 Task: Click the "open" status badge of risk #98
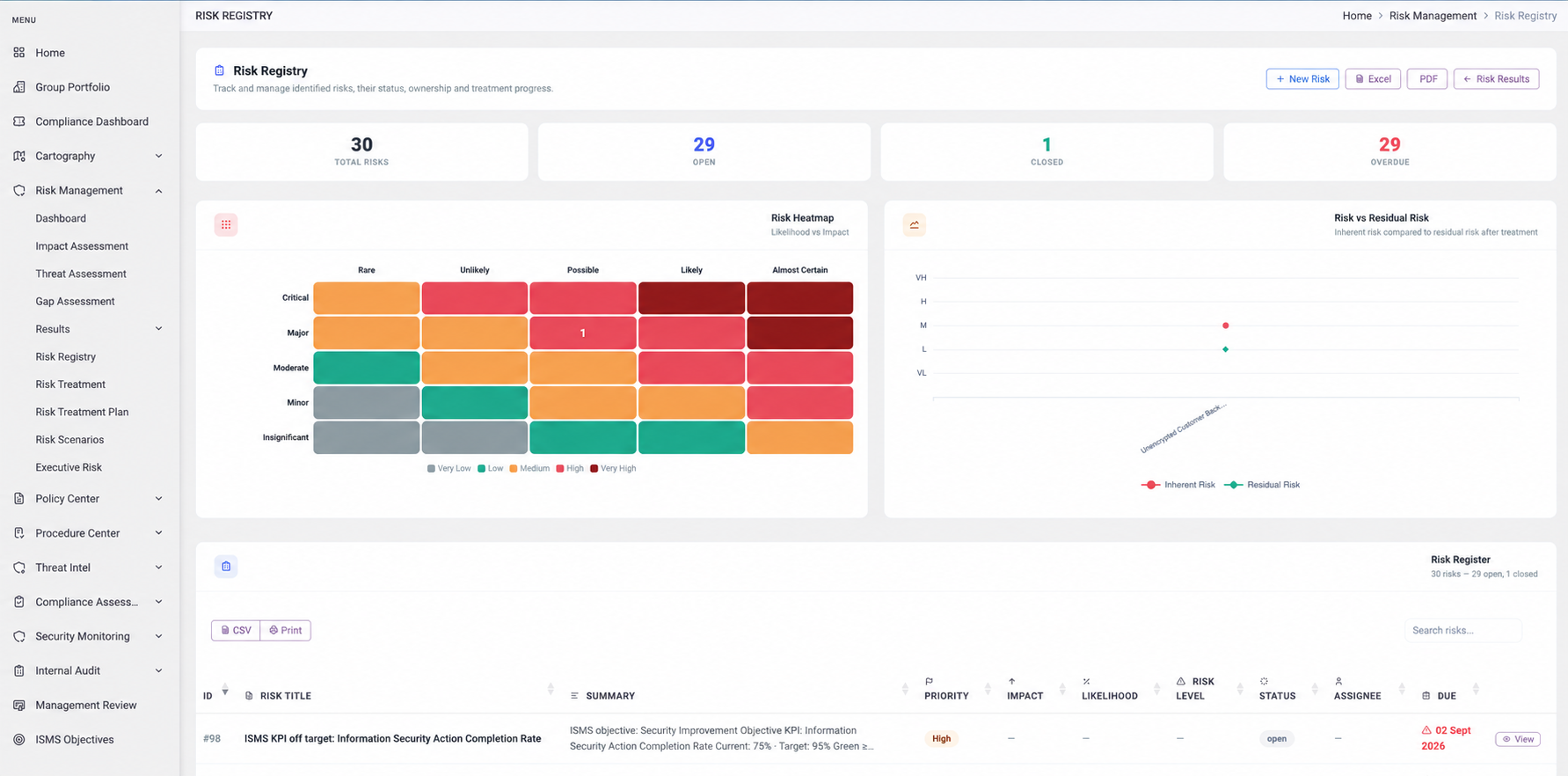pos(1277,739)
